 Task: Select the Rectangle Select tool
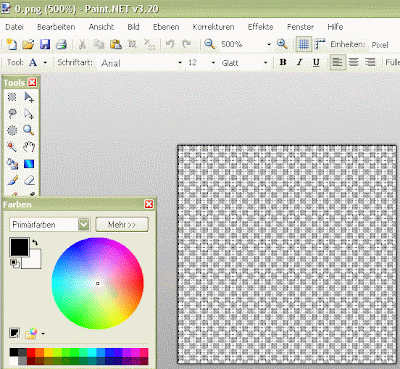12,97
